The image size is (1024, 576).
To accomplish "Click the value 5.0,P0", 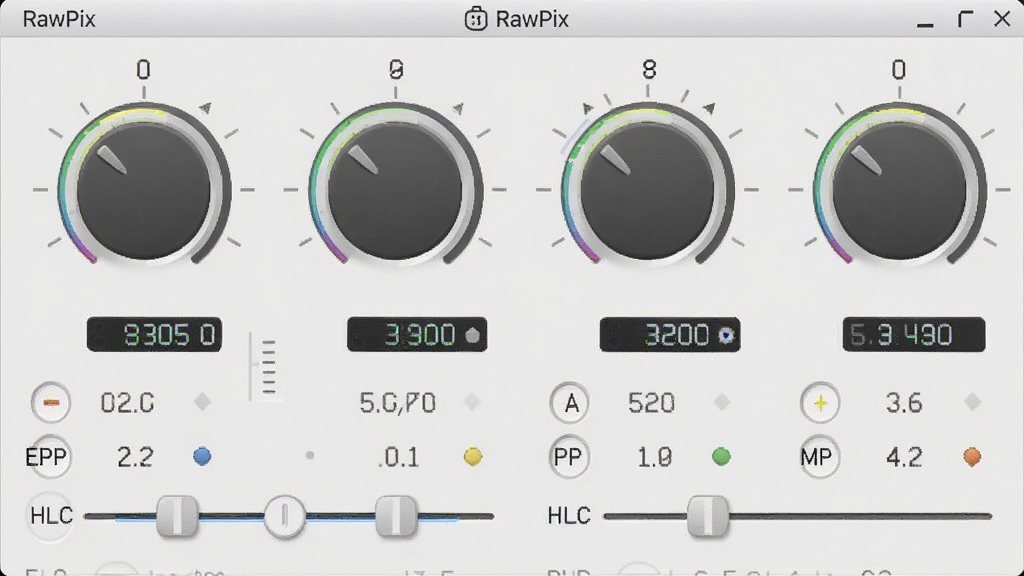I will click(x=398, y=403).
